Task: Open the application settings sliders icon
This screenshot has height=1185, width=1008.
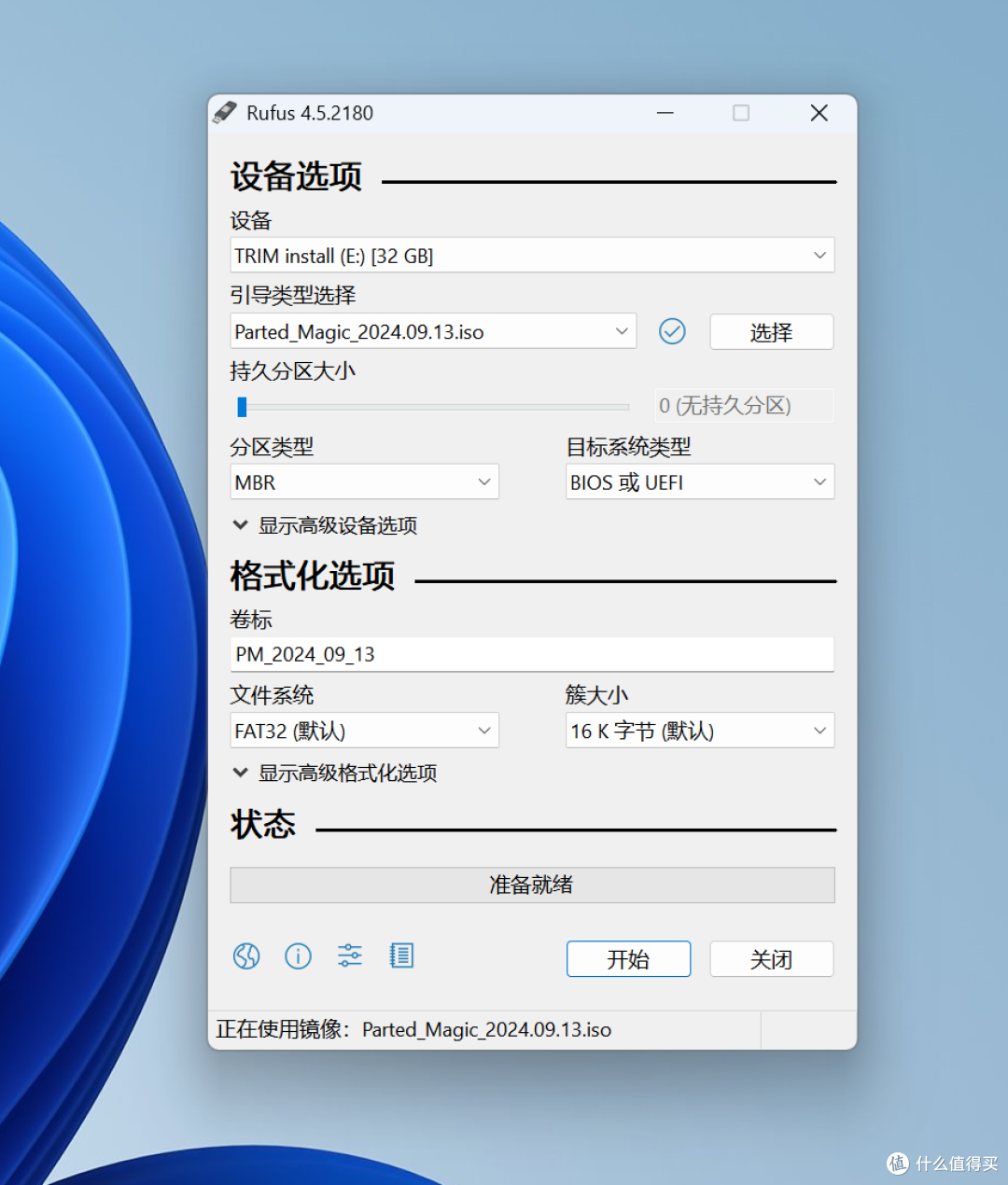Action: pos(350,955)
